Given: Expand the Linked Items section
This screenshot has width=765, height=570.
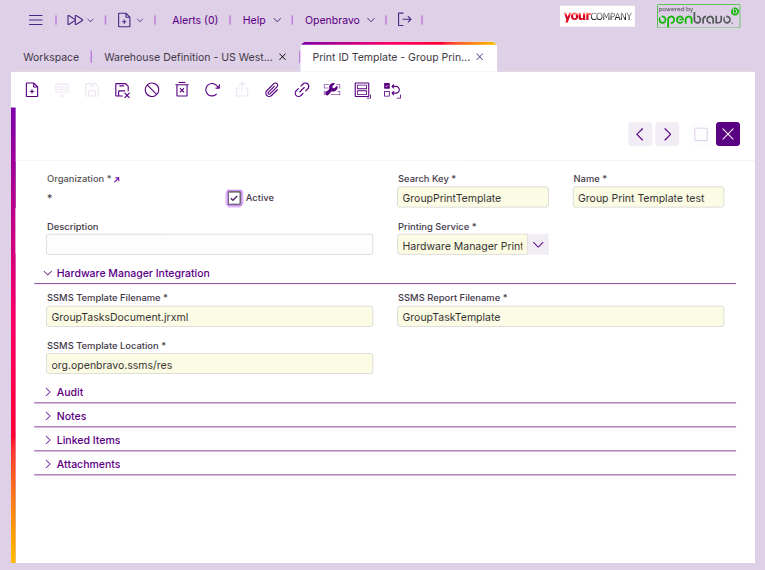Looking at the screenshot, I should coord(88,440).
